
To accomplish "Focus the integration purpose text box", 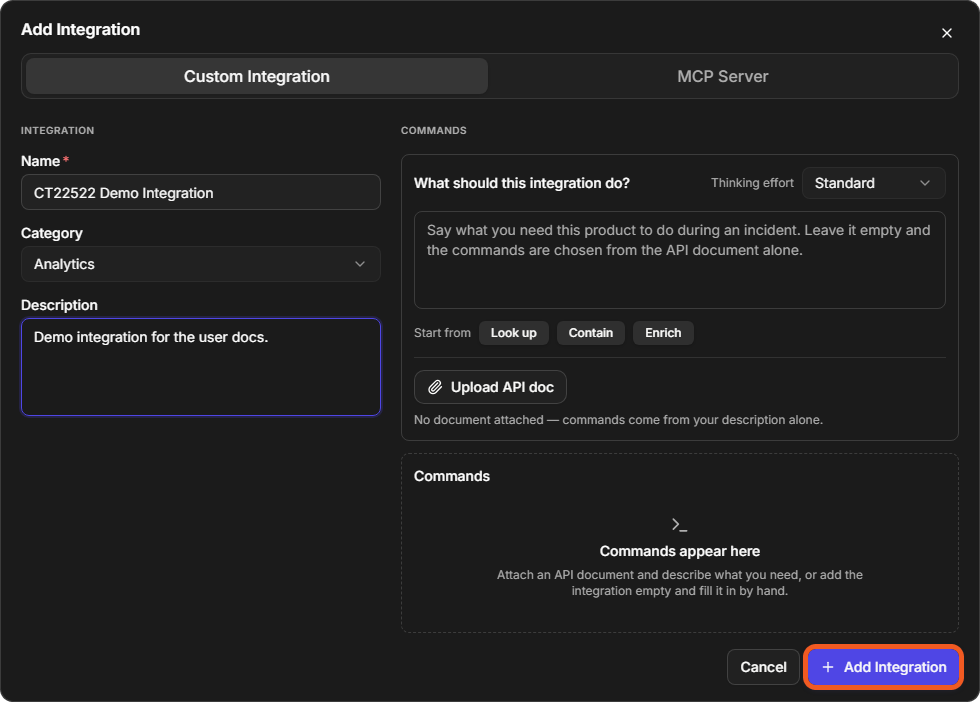I will point(679,260).
